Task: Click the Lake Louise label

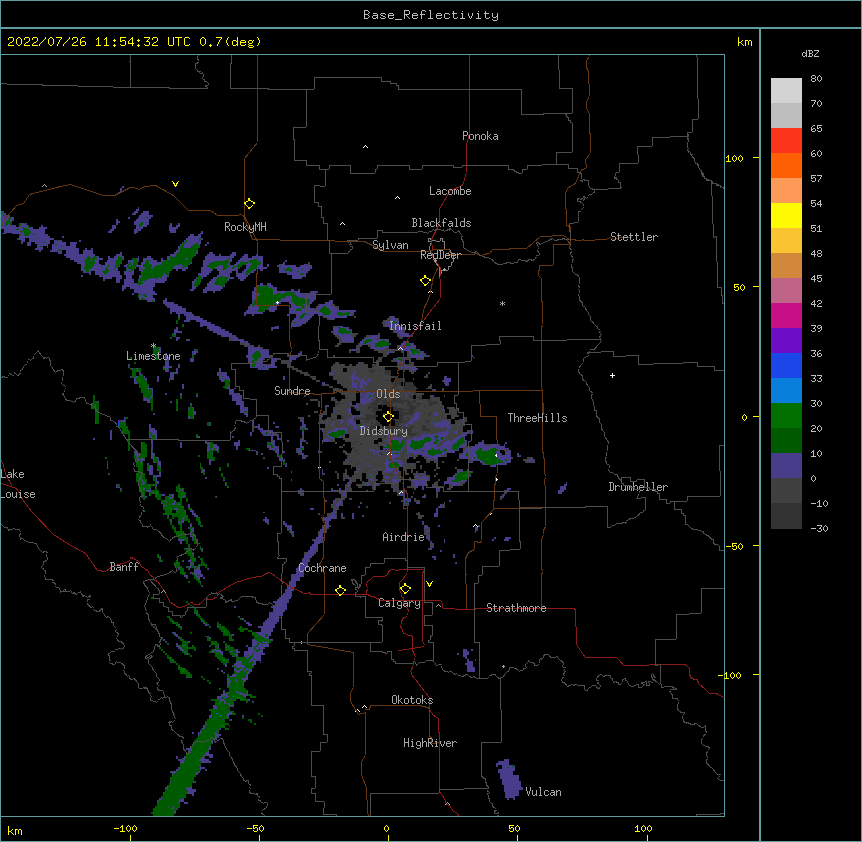Action: pos(18,484)
